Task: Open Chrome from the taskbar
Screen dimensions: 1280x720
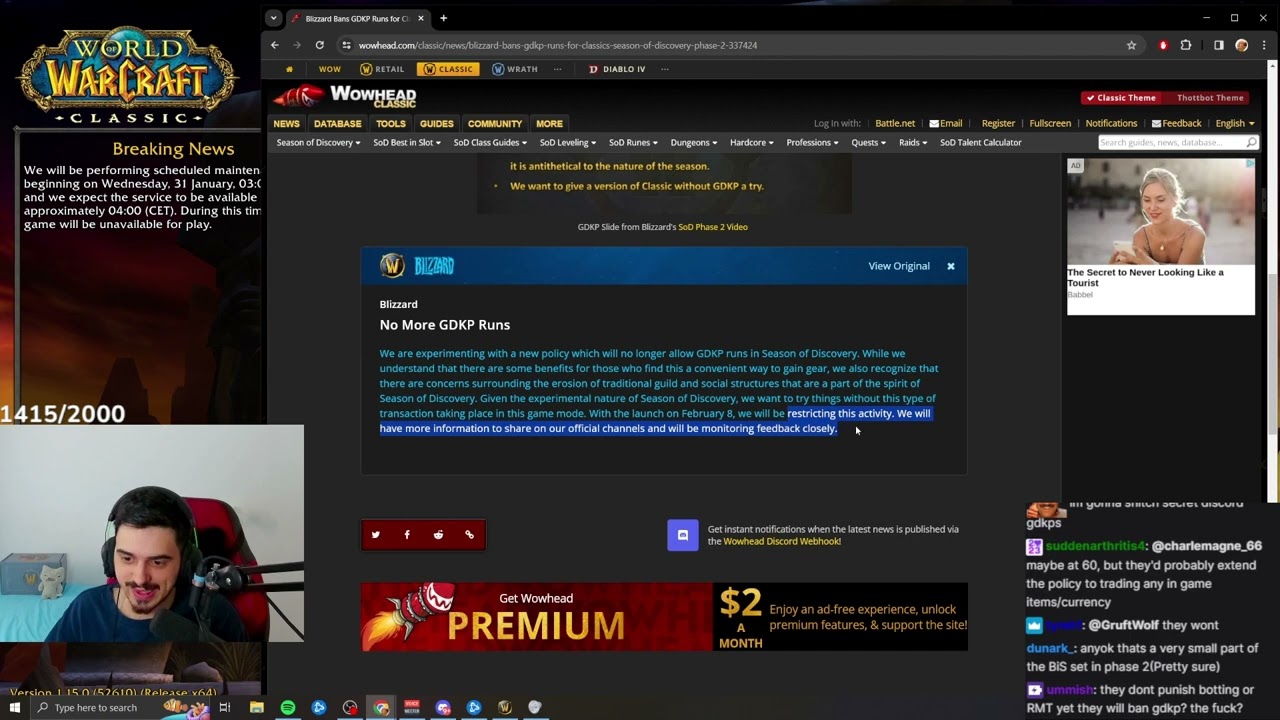Action: (381, 707)
